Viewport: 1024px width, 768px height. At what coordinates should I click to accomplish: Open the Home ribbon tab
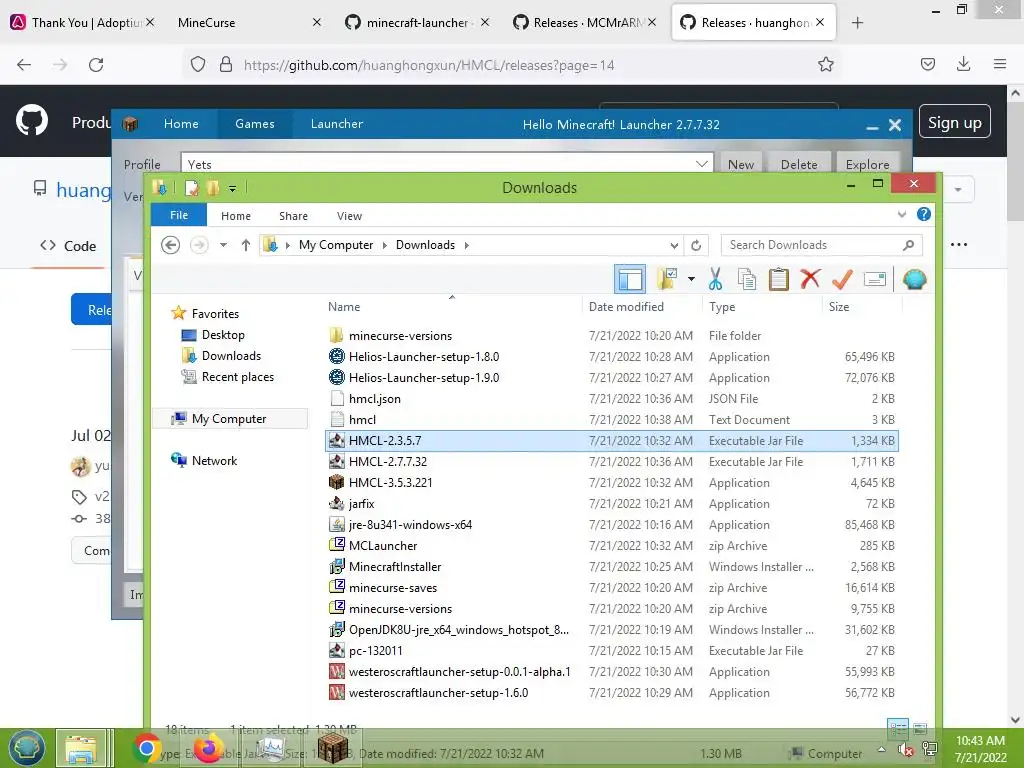tap(236, 216)
